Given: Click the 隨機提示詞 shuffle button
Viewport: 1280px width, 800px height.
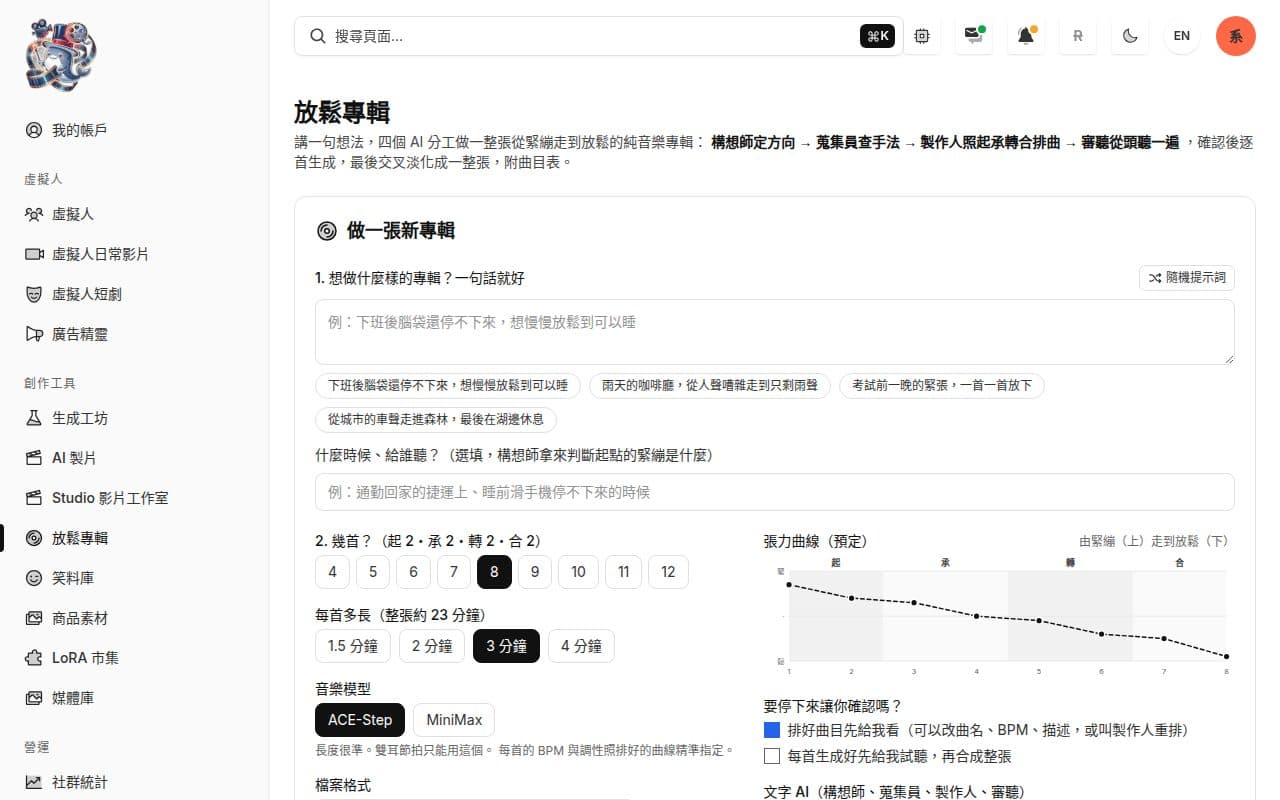Looking at the screenshot, I should pos(1187,278).
